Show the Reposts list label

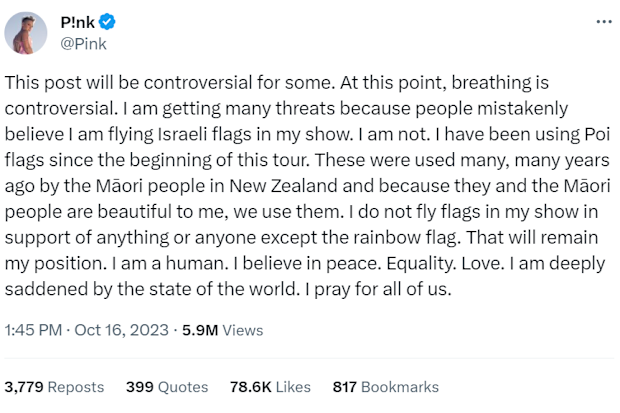point(76,387)
